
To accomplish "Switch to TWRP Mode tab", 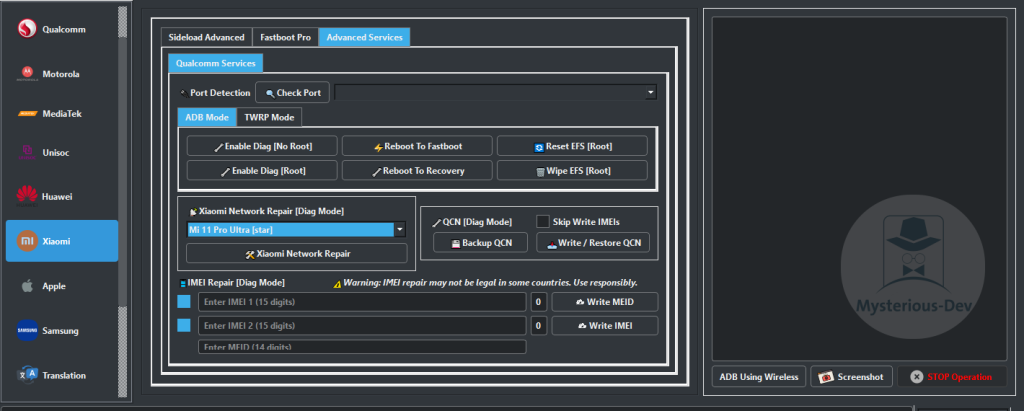I will click(269, 118).
